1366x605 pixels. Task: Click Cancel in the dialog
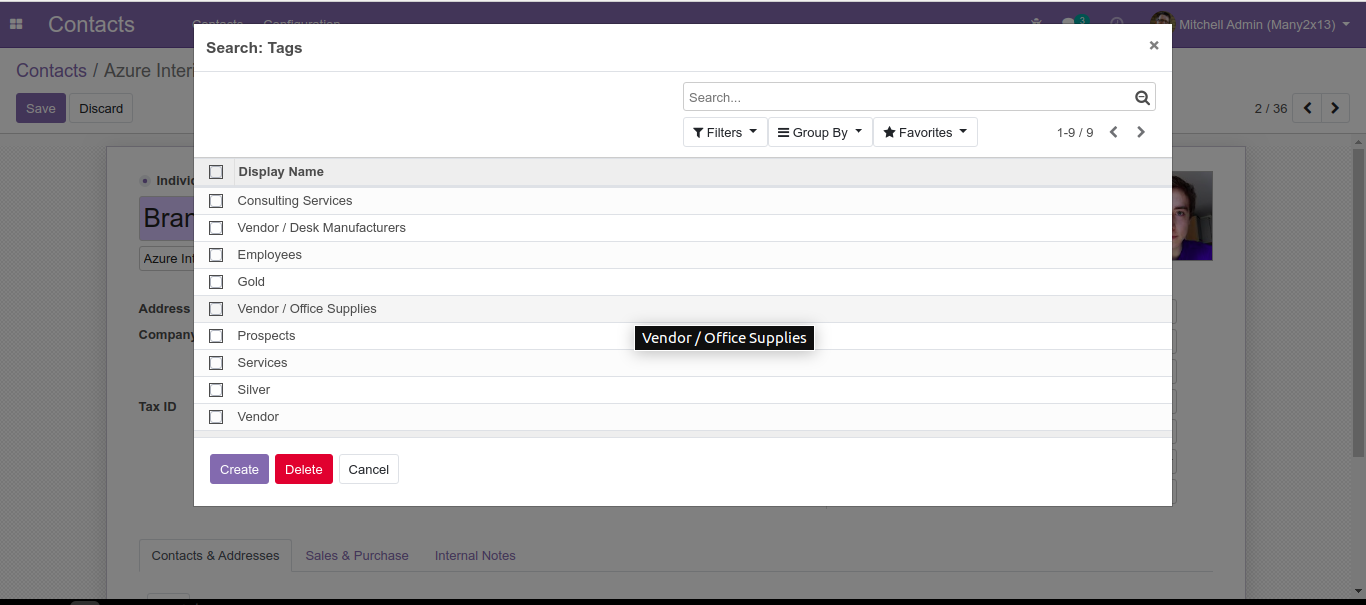pyautogui.click(x=368, y=469)
